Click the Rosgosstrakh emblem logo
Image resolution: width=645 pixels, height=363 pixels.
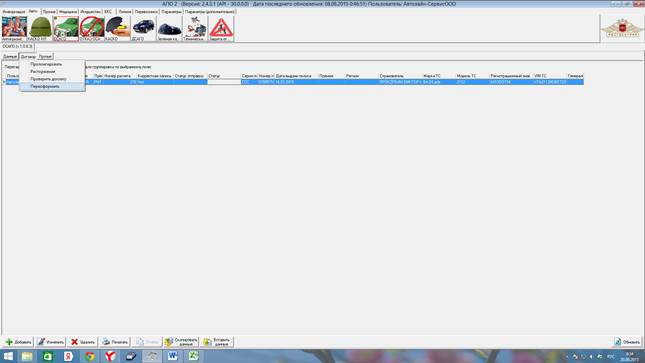tap(622, 28)
